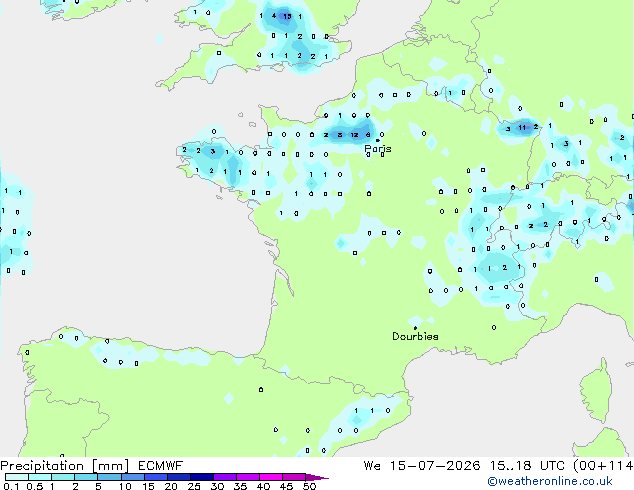Click the ECMWF model label
Image resolution: width=634 pixels, height=490 pixels.
coord(161,466)
